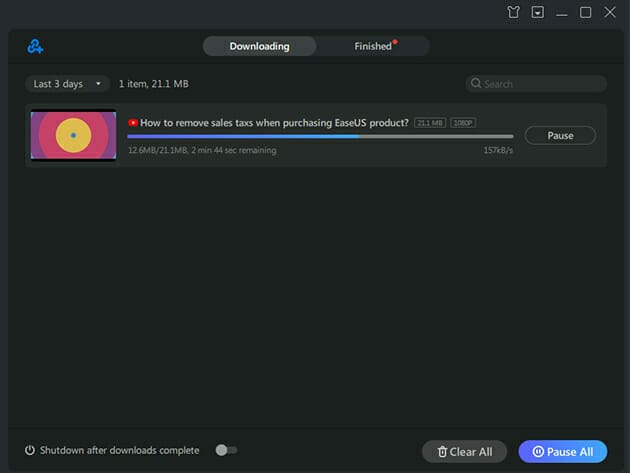
Task: Switch to the Downloading tab
Action: [x=259, y=46]
